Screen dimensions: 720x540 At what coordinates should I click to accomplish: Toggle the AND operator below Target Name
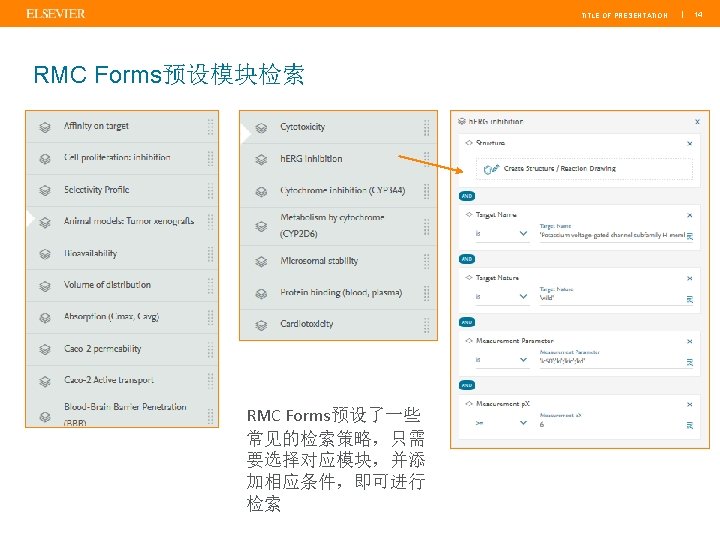[467, 259]
